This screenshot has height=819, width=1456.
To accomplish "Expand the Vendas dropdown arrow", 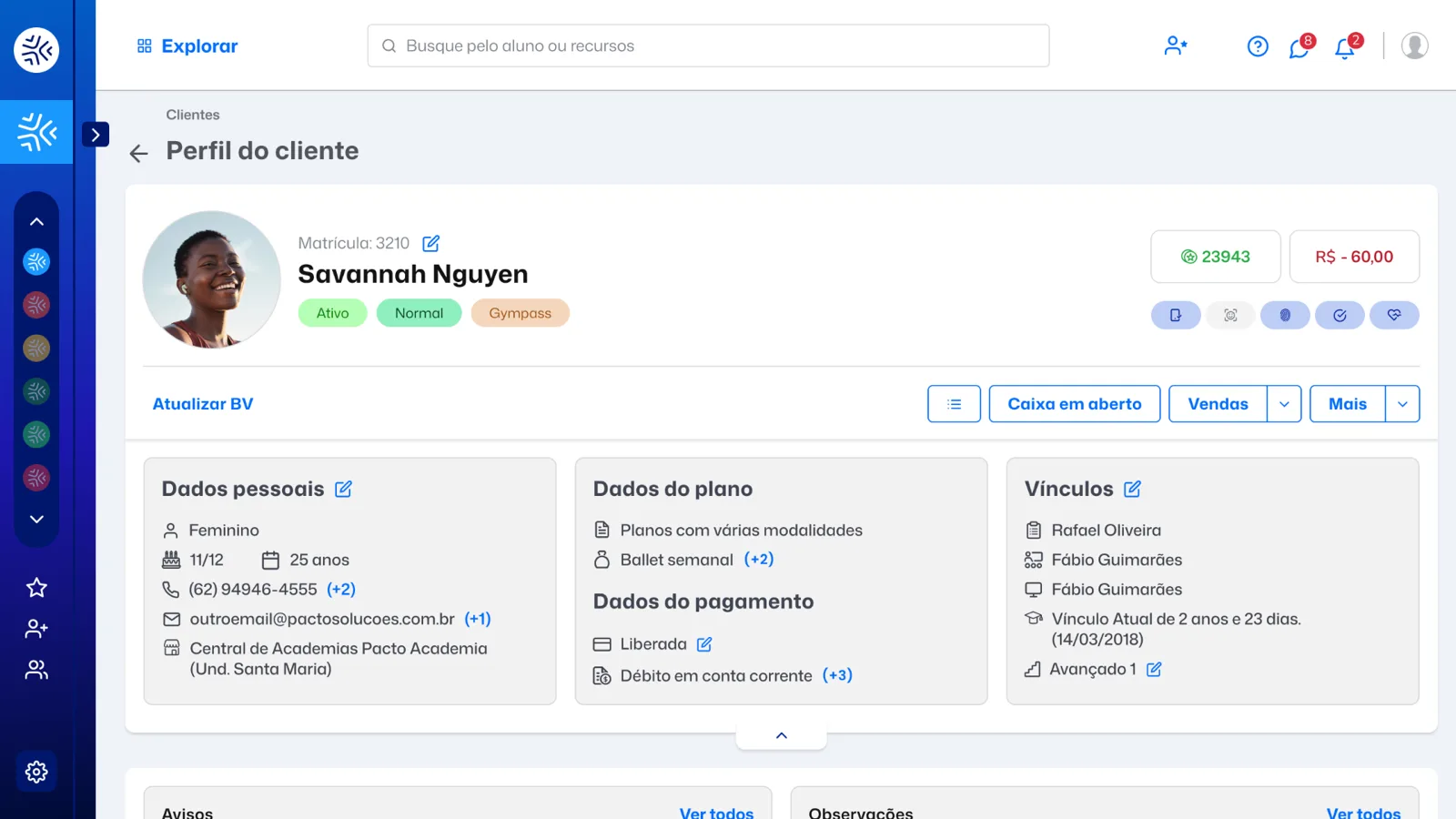I will 1284,404.
